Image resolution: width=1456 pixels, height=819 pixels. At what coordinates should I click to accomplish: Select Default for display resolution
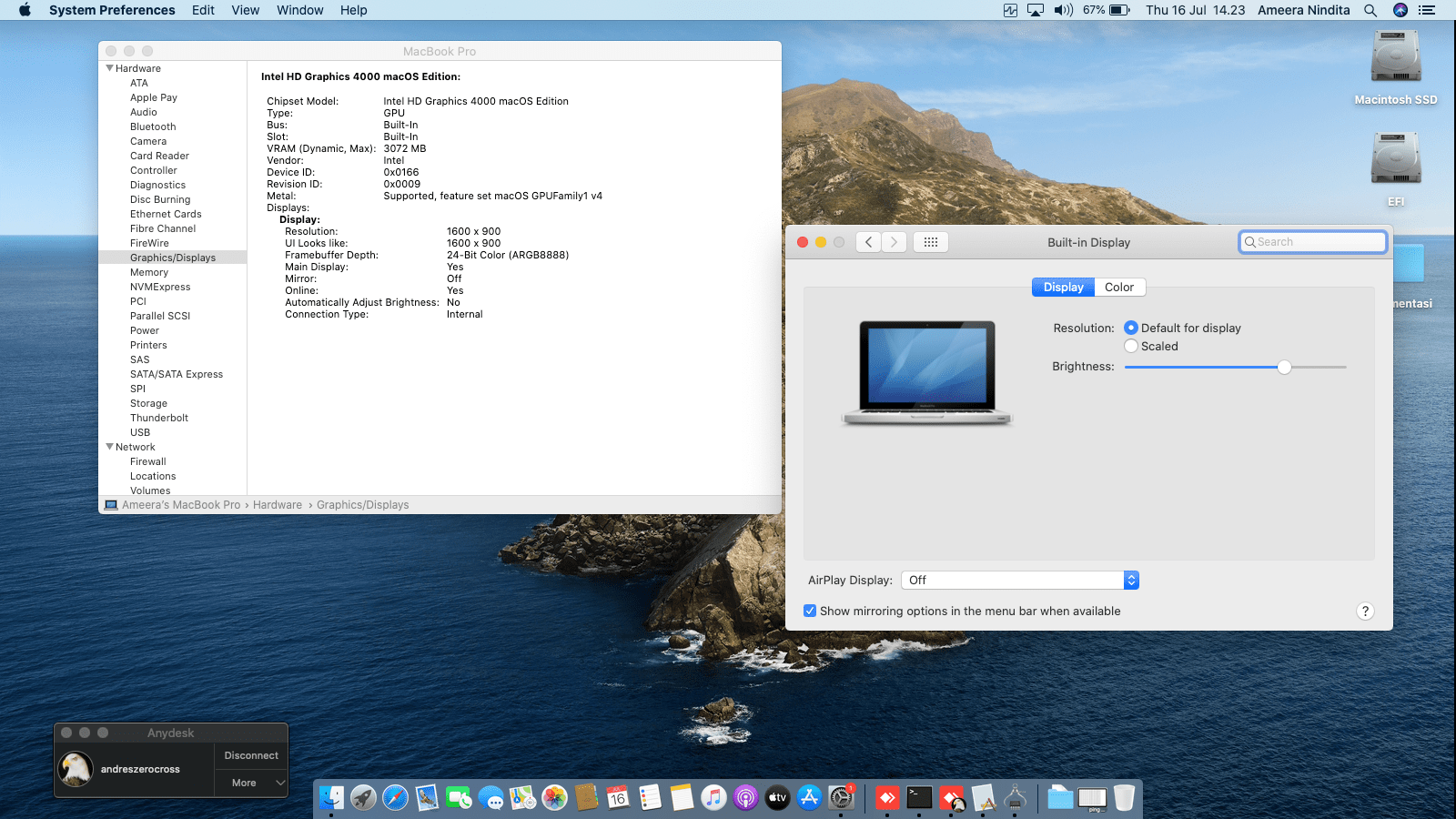coord(1131,328)
